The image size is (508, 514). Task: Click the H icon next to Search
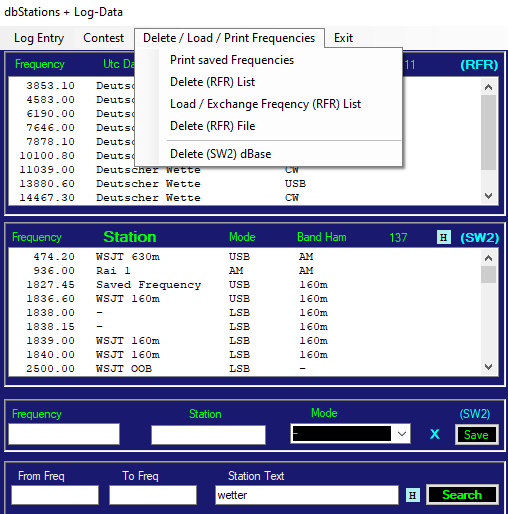pos(412,495)
